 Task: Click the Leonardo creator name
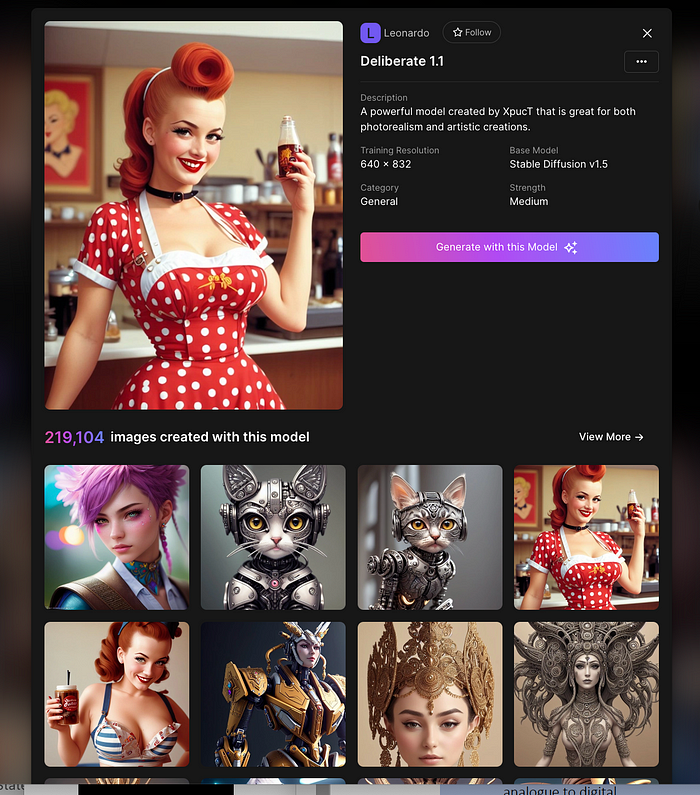407,33
